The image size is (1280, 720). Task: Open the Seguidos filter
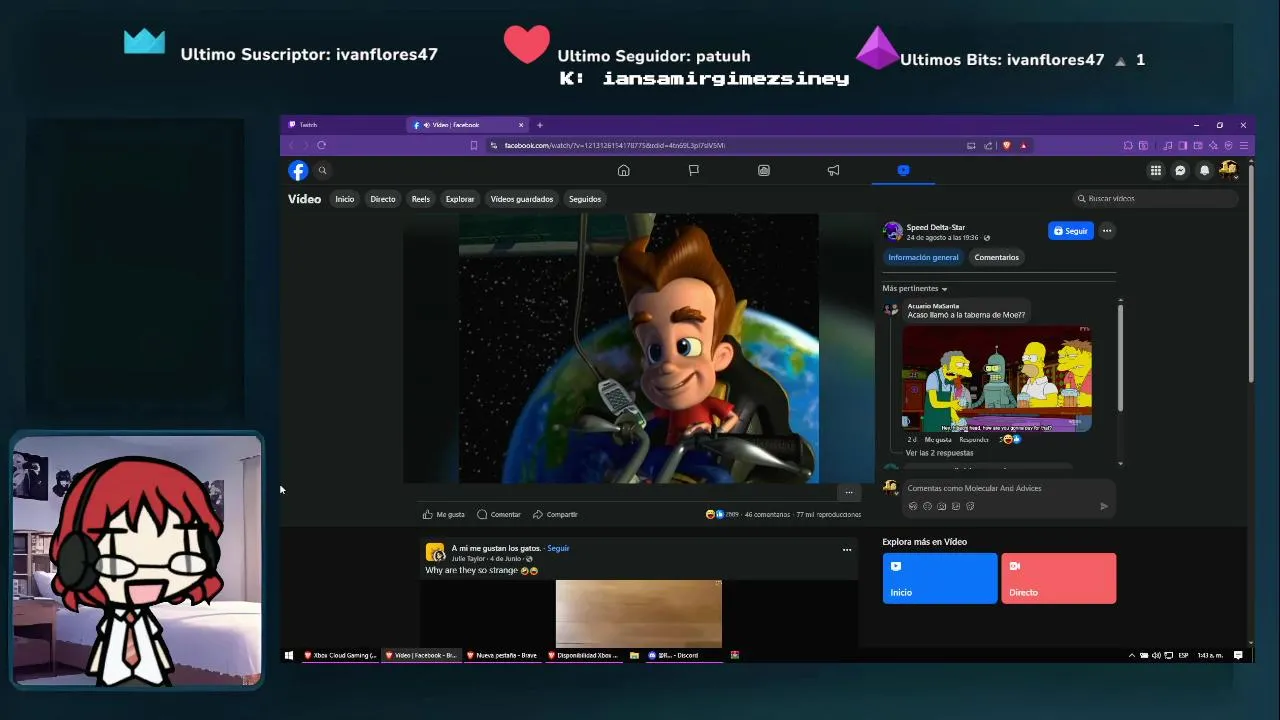[585, 199]
